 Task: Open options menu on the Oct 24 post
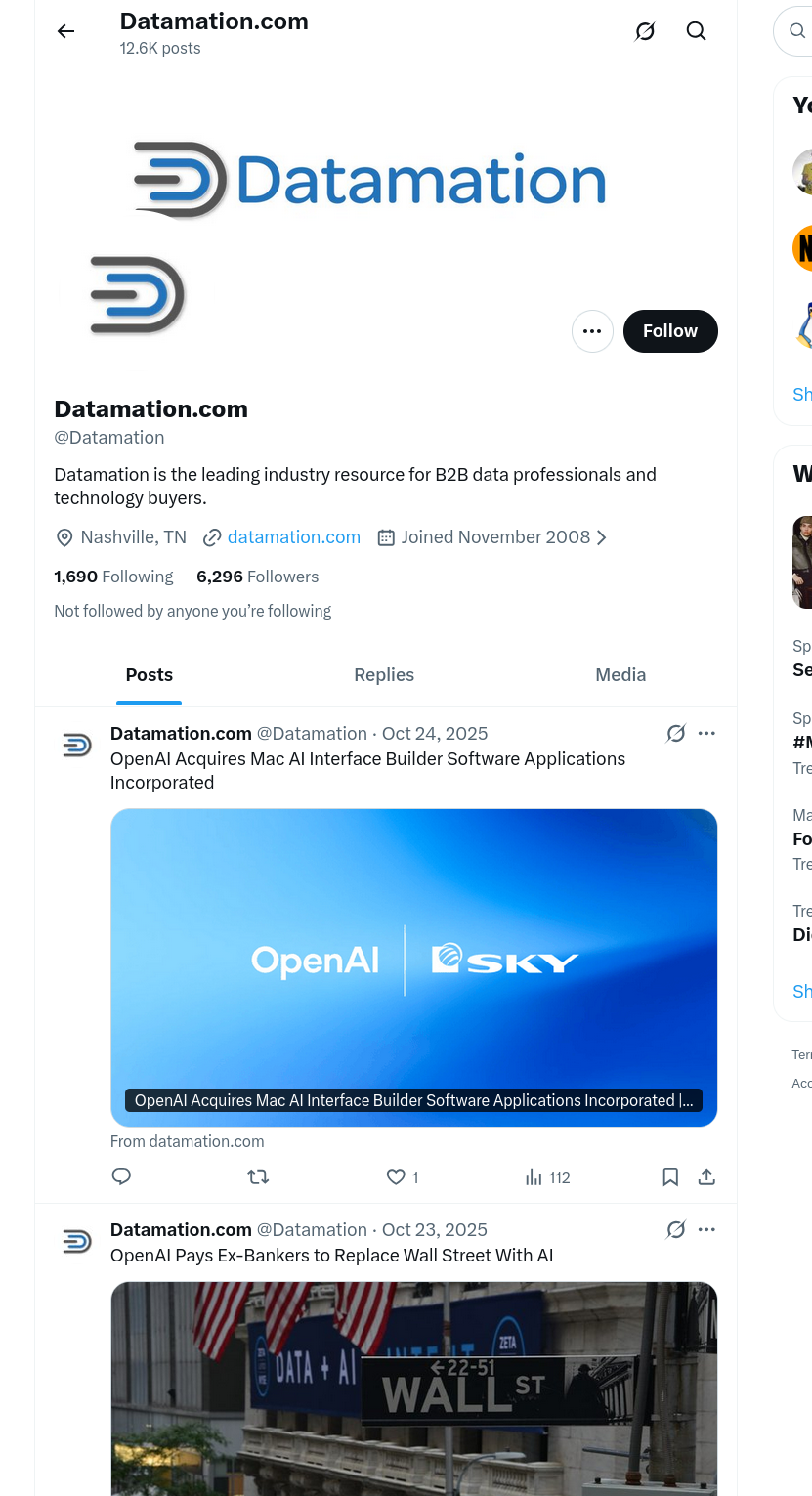coord(706,733)
